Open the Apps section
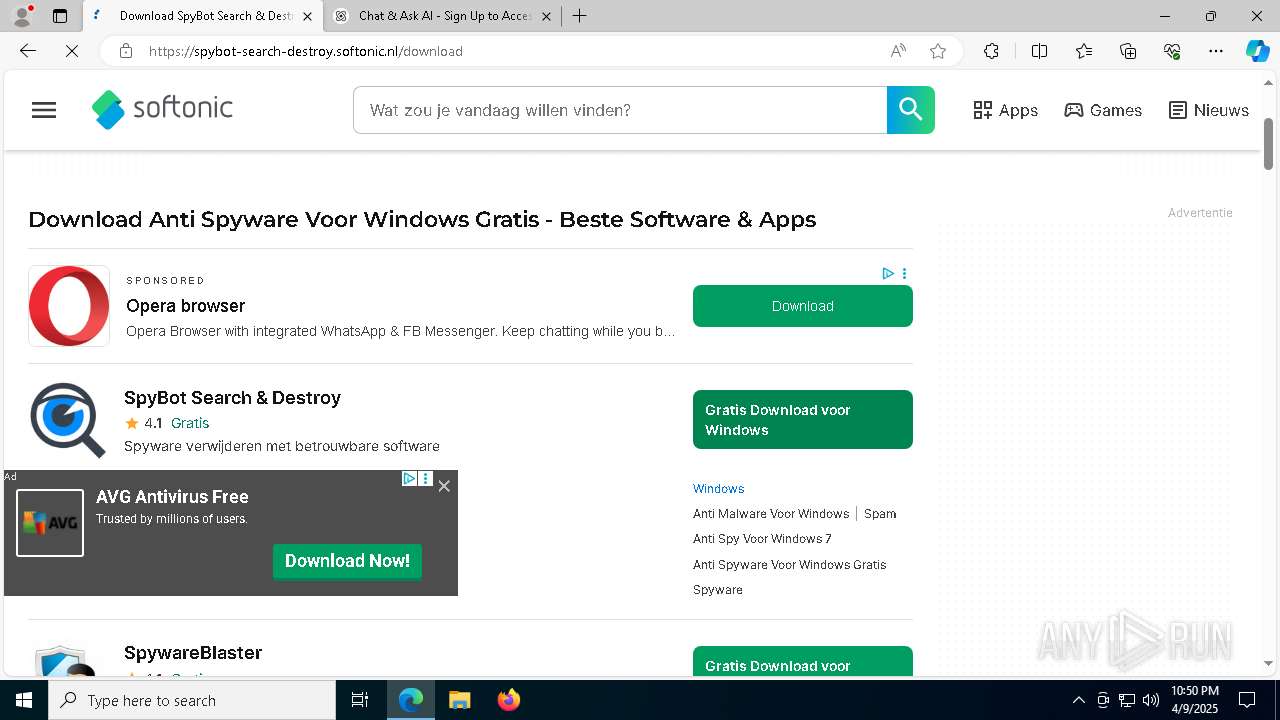1280x720 pixels. (x=1006, y=110)
